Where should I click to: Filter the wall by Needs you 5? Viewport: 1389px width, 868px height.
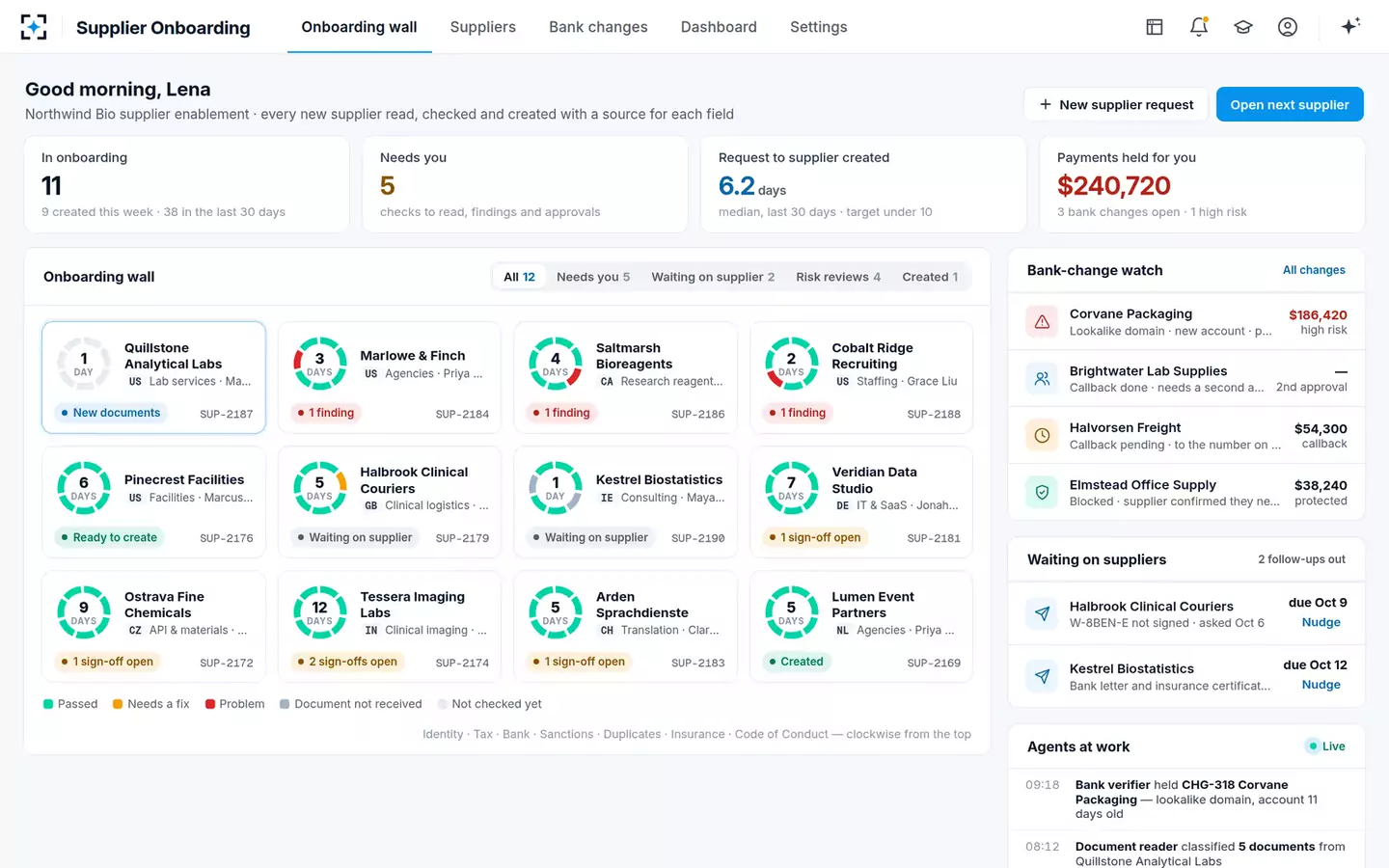click(x=593, y=277)
